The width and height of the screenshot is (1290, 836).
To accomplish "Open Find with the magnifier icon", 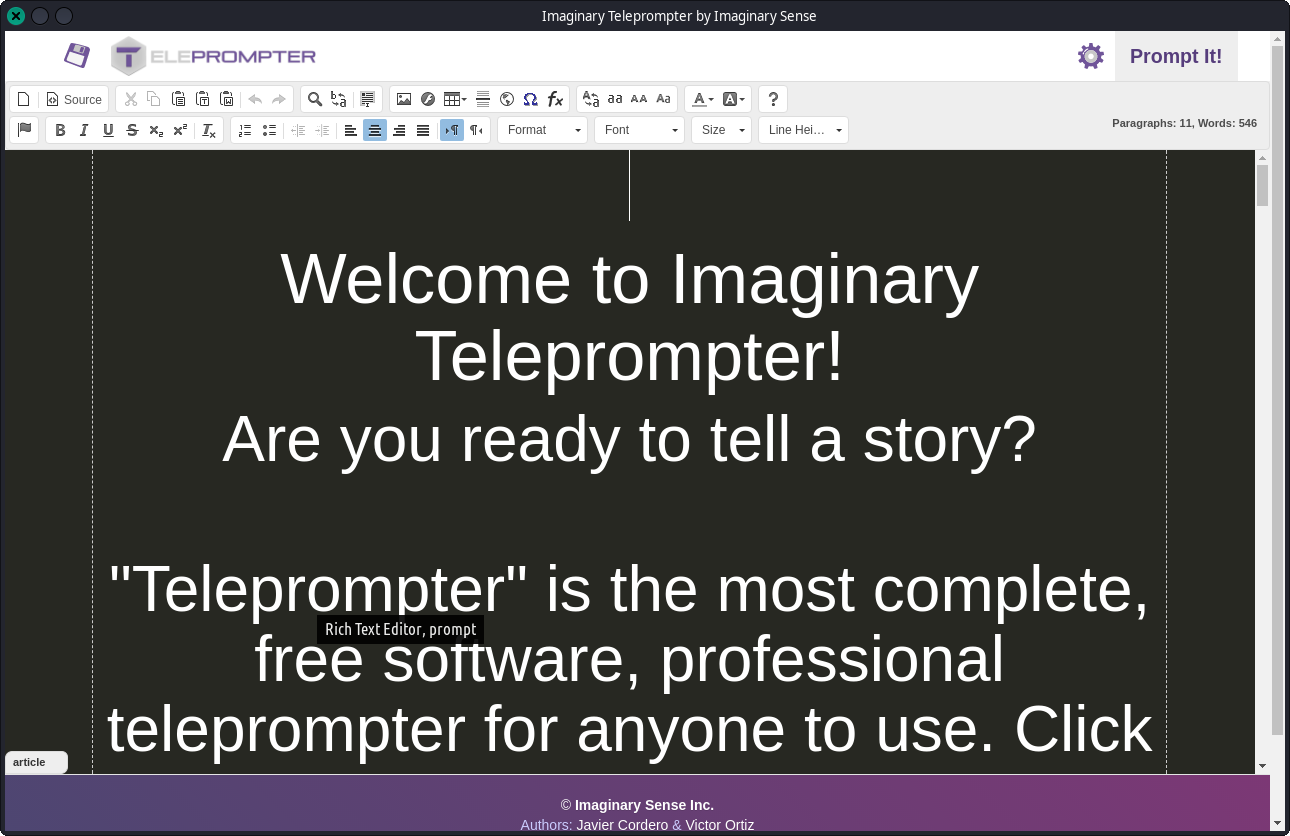I will click(x=315, y=99).
